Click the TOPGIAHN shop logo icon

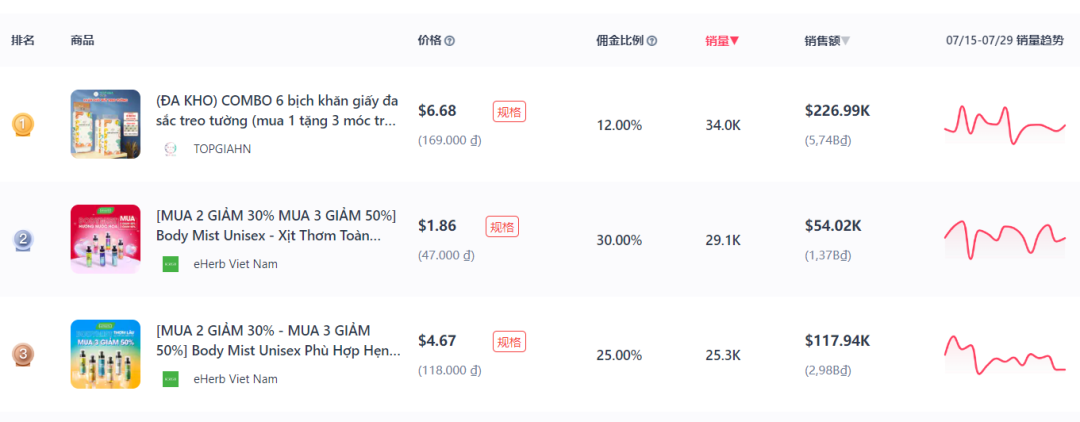170,149
